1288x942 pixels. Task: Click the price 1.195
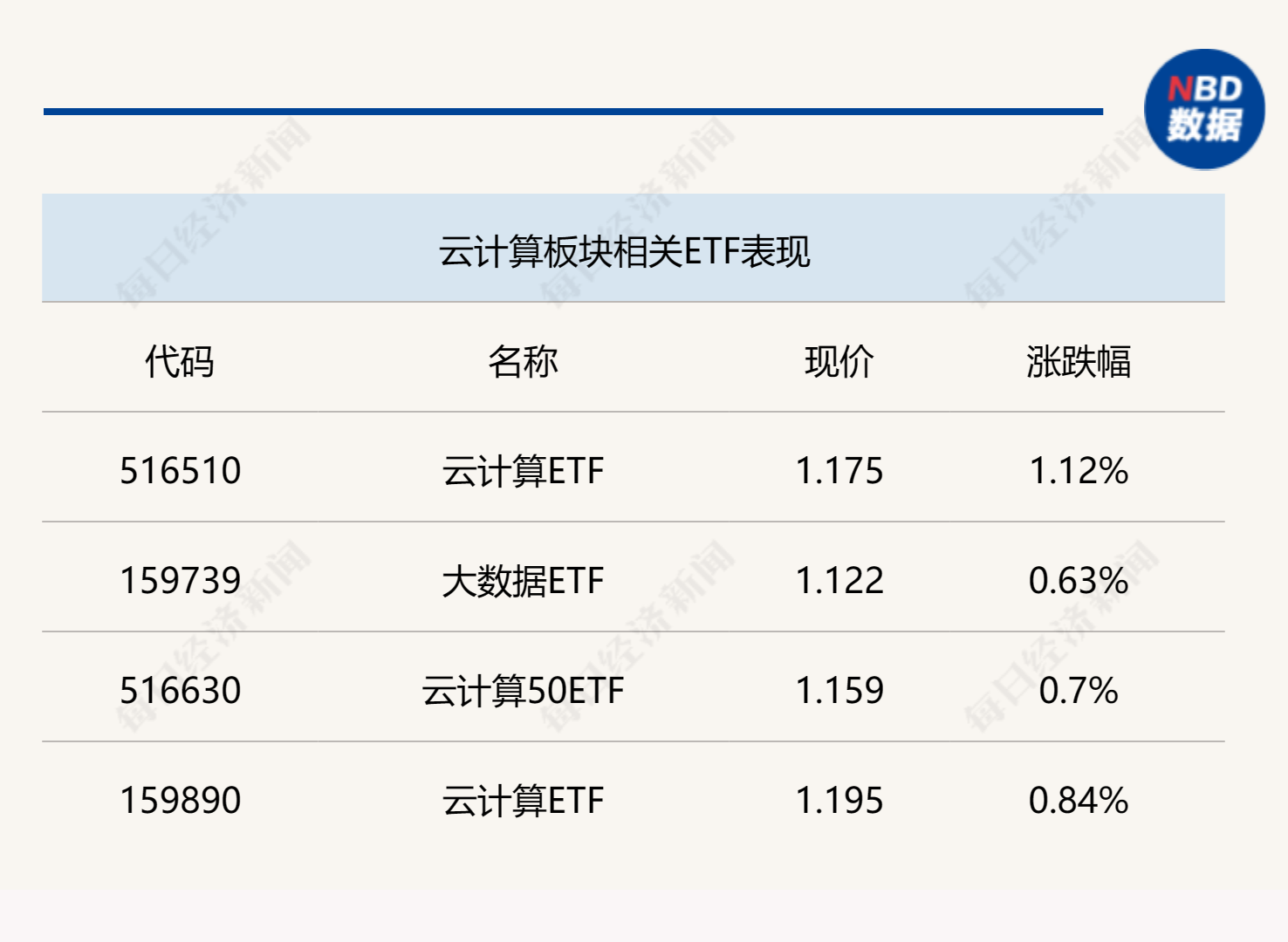839,801
